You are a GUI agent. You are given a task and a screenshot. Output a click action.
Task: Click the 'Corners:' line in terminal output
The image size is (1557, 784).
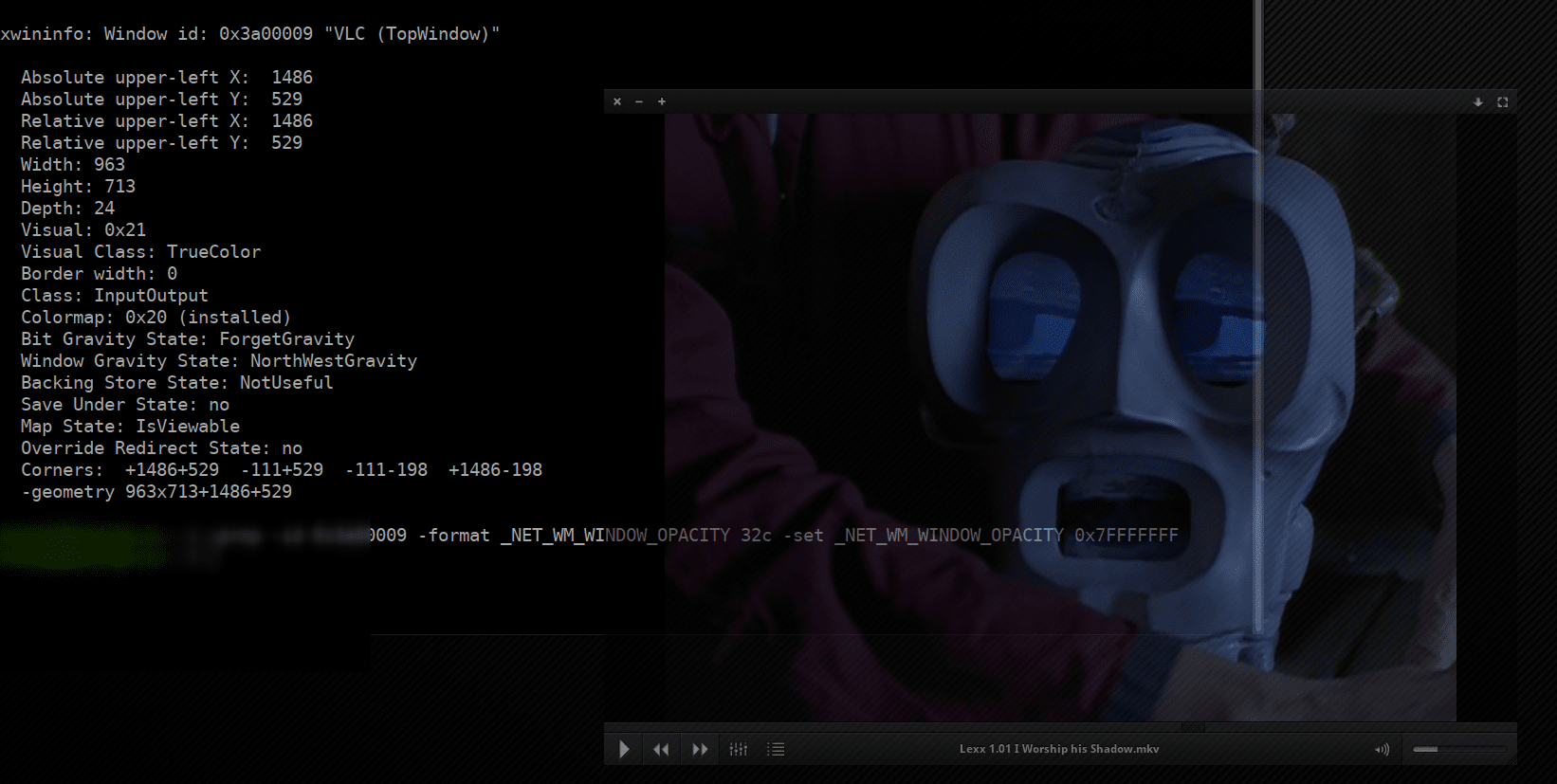click(x=282, y=470)
